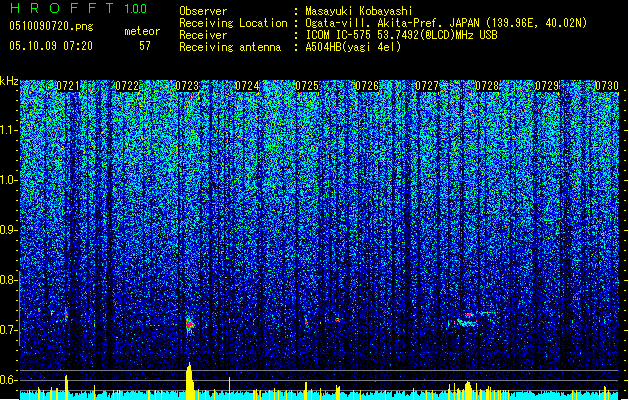The height and width of the screenshot is (400, 629).
Task: Click the Receiving antenna label
Action: pos(230,47)
